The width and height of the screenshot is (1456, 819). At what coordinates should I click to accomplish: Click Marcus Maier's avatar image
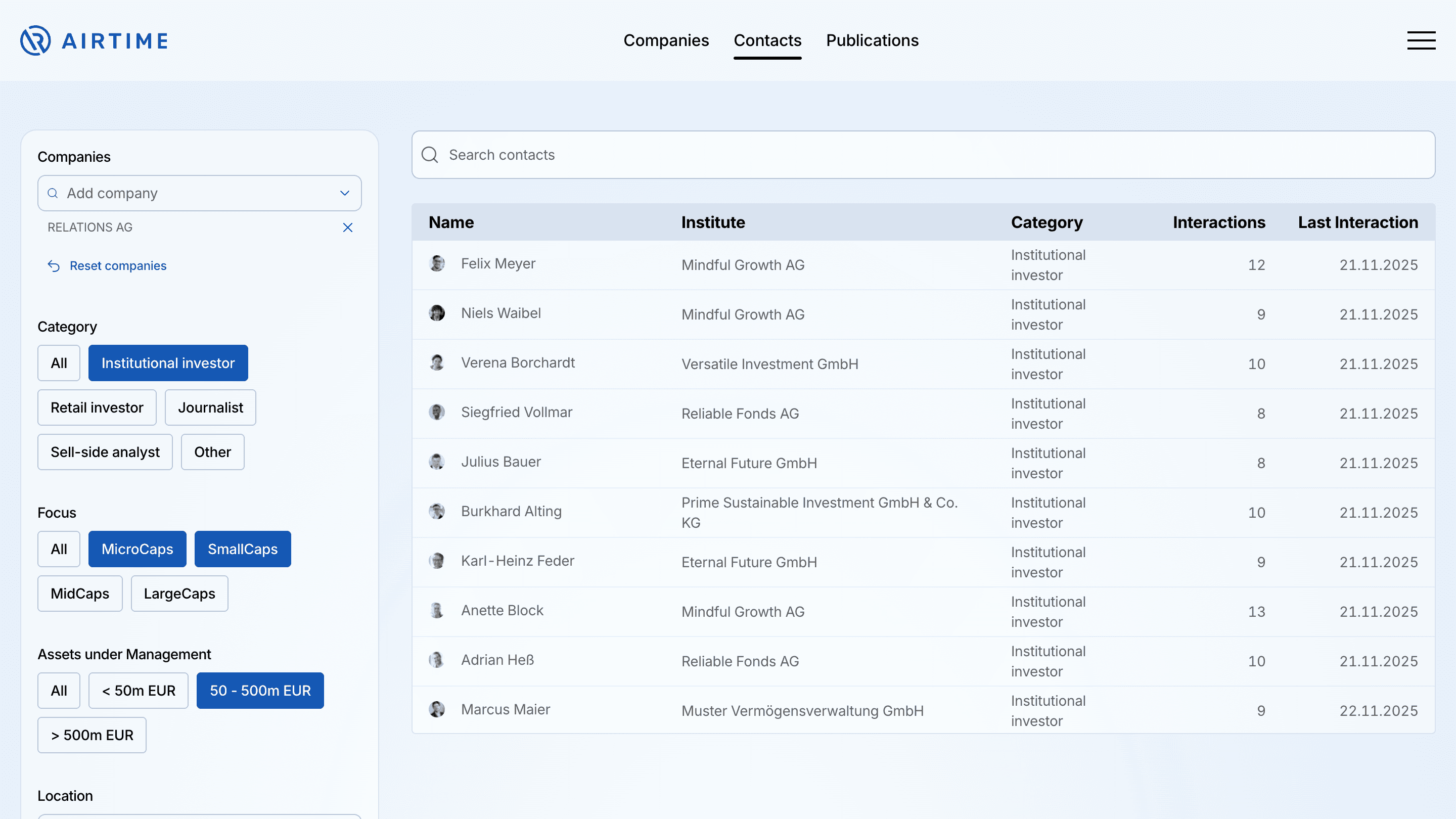tap(436, 709)
